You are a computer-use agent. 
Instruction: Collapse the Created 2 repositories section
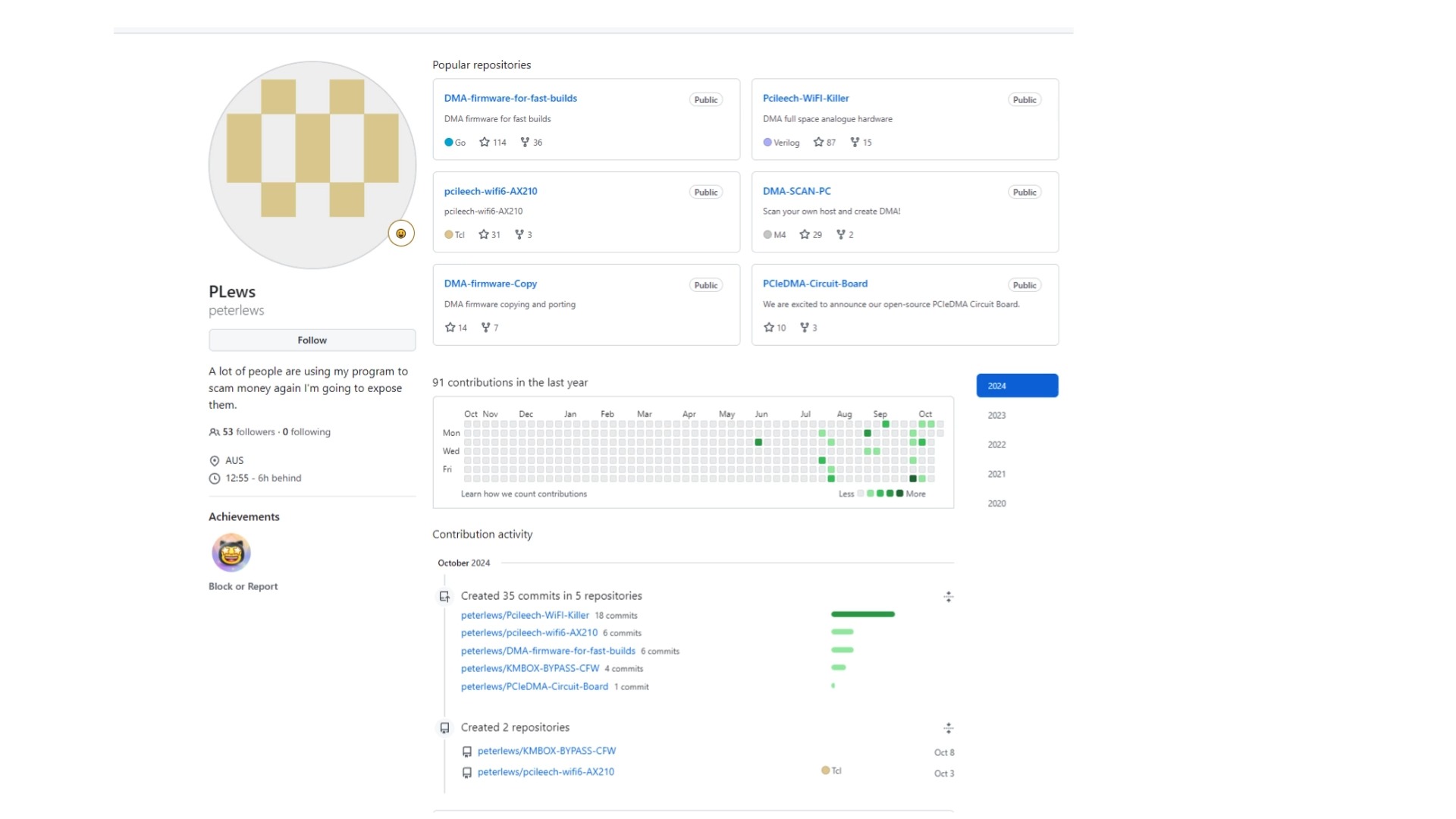pyautogui.click(x=948, y=729)
